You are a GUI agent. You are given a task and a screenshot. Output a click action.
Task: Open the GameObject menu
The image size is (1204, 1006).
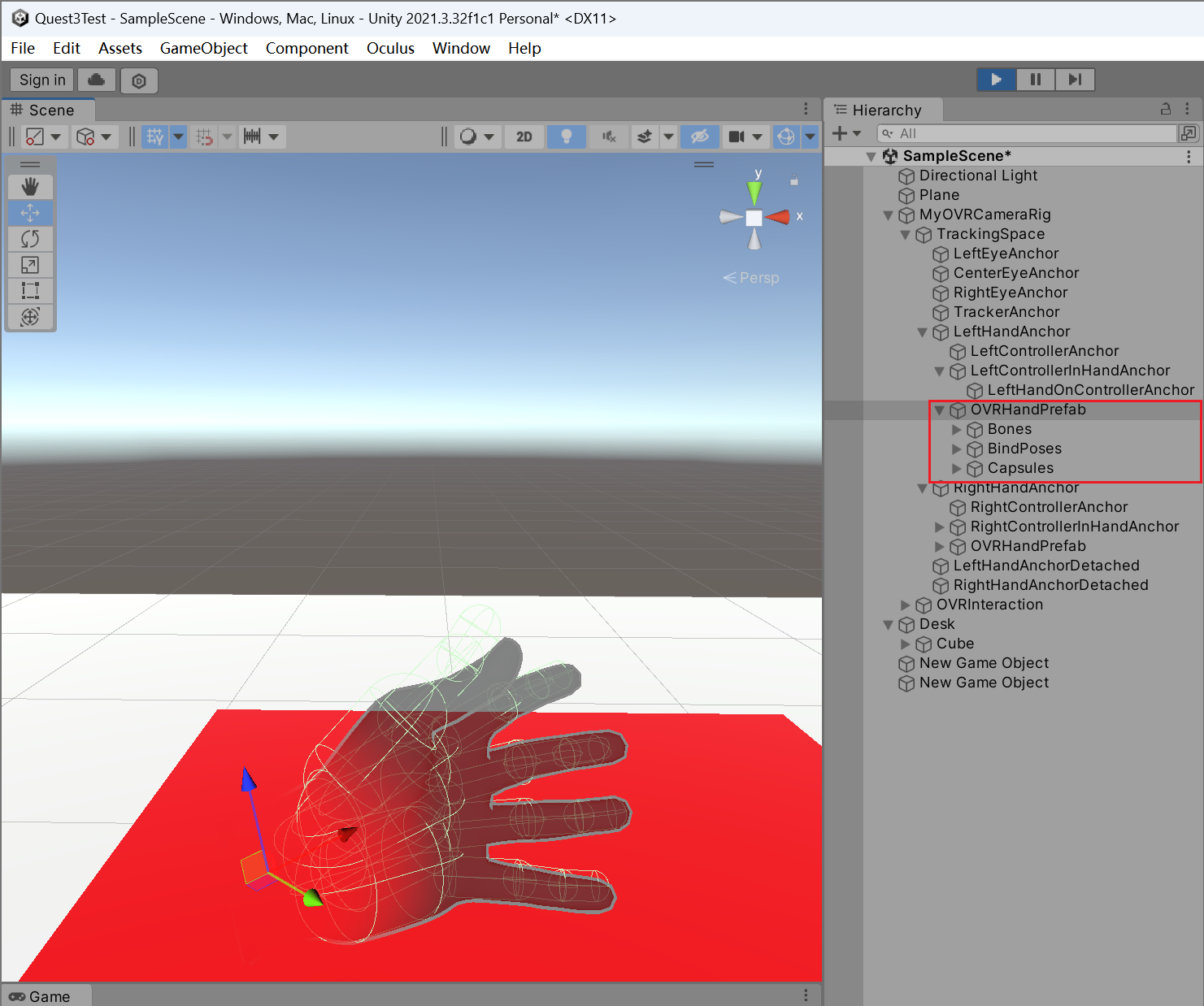pos(204,48)
